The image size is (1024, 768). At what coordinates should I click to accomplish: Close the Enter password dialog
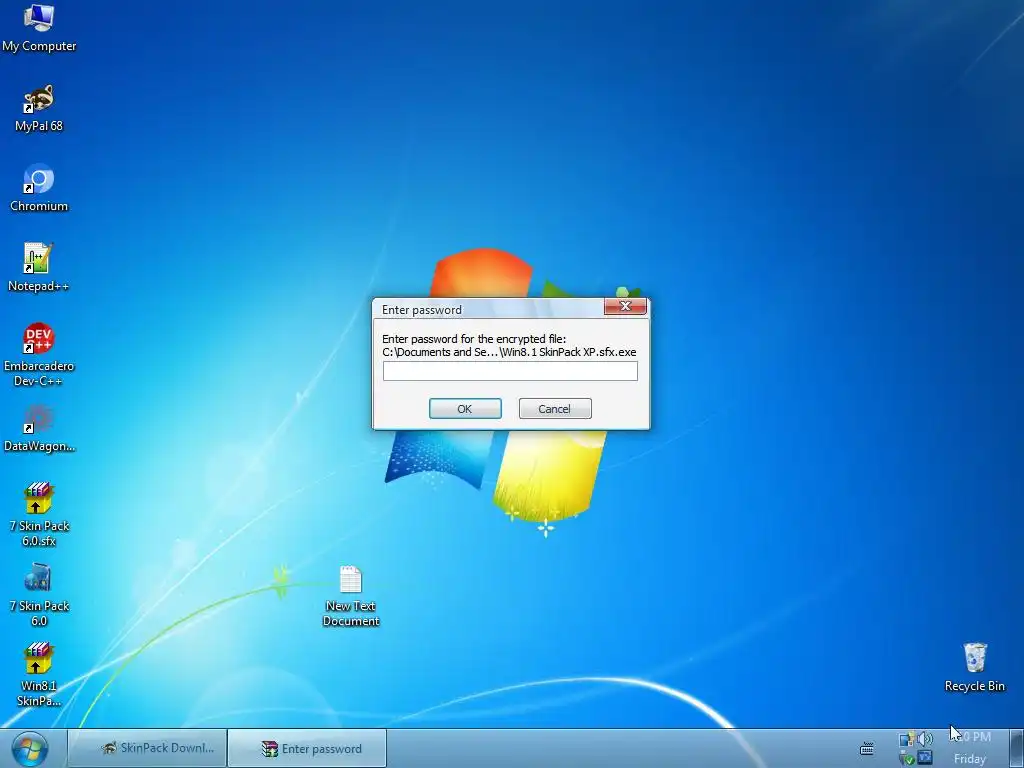(x=625, y=306)
